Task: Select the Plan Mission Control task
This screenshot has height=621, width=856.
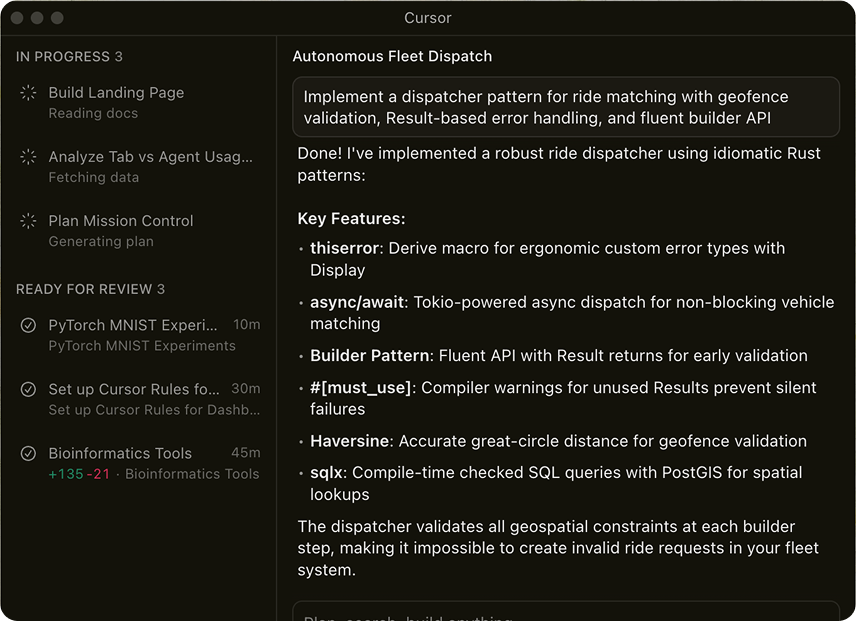Action: pyautogui.click(x=121, y=221)
